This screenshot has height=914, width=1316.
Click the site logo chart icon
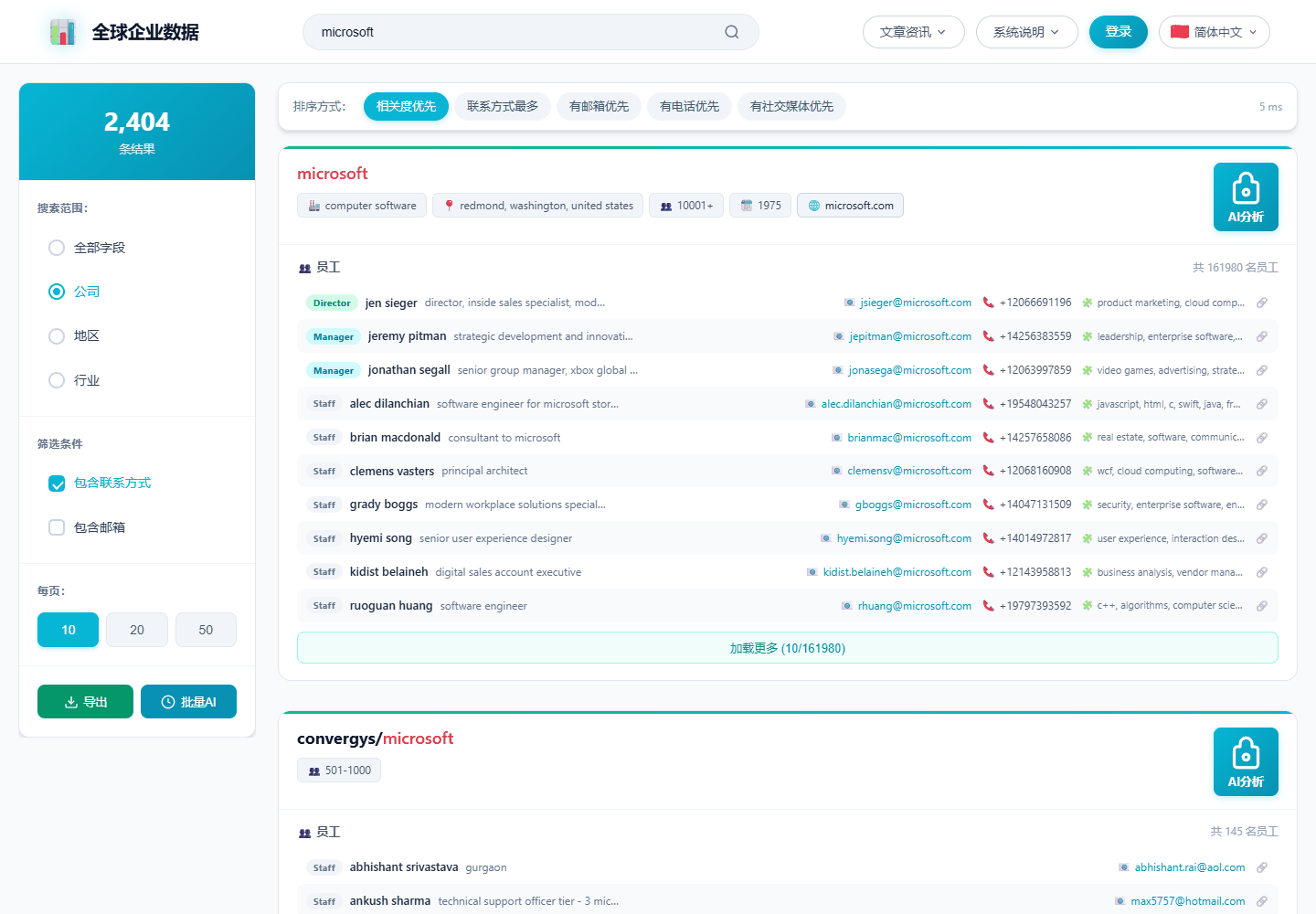point(62,32)
